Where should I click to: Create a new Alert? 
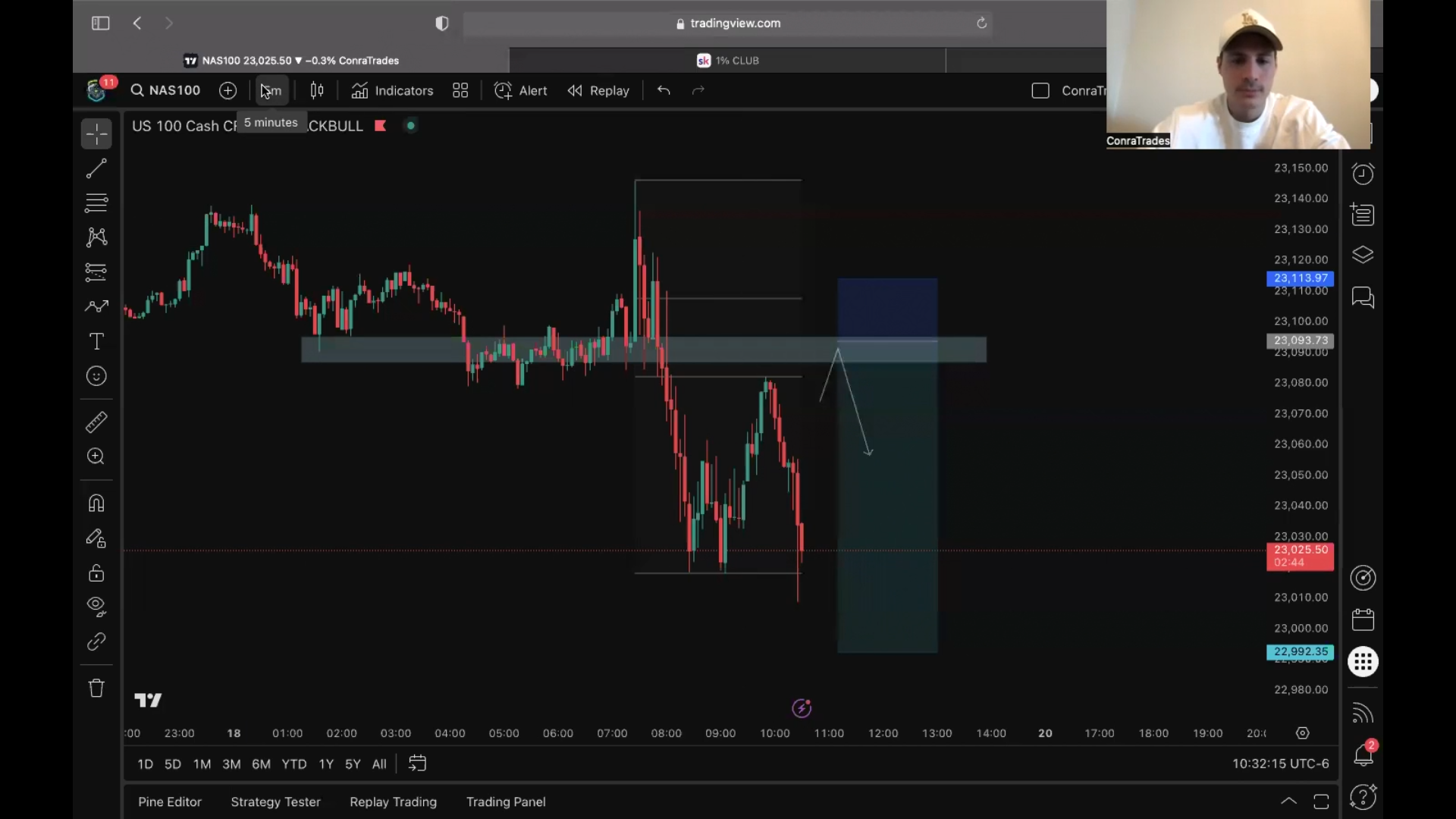pyautogui.click(x=521, y=90)
